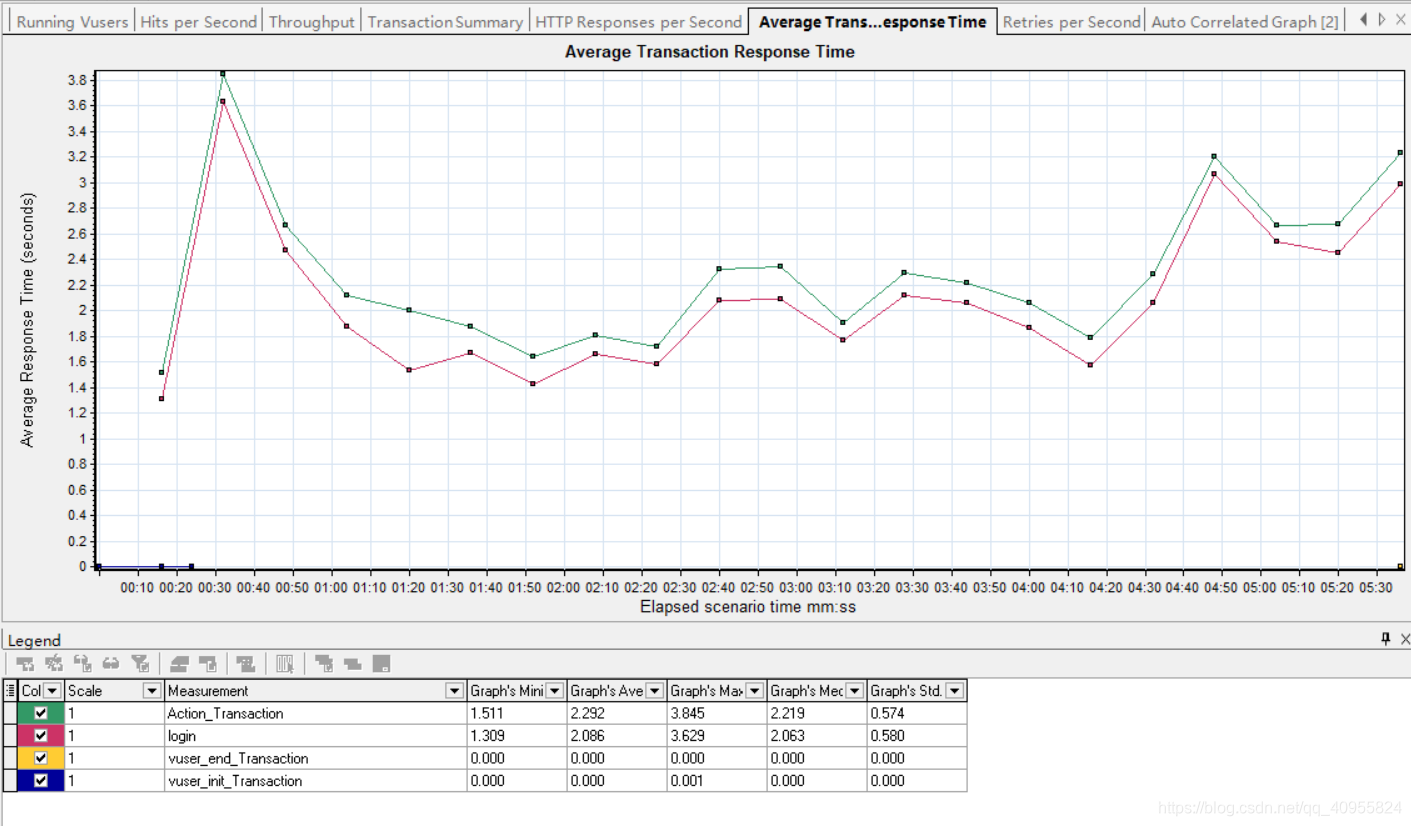Select the vuser_init_Transaction measurement name
This screenshot has width=1411, height=826.
pyautogui.click(x=234, y=781)
